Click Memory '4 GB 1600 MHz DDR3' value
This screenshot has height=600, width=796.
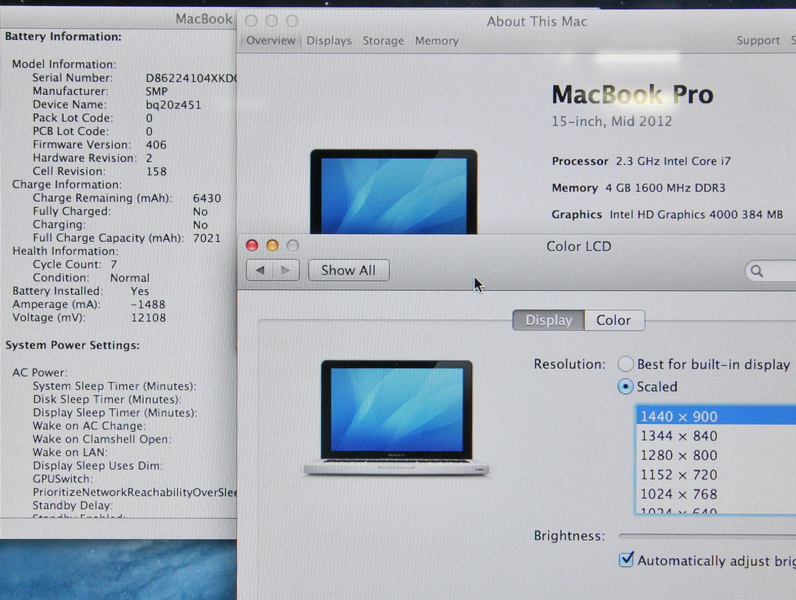coord(665,188)
